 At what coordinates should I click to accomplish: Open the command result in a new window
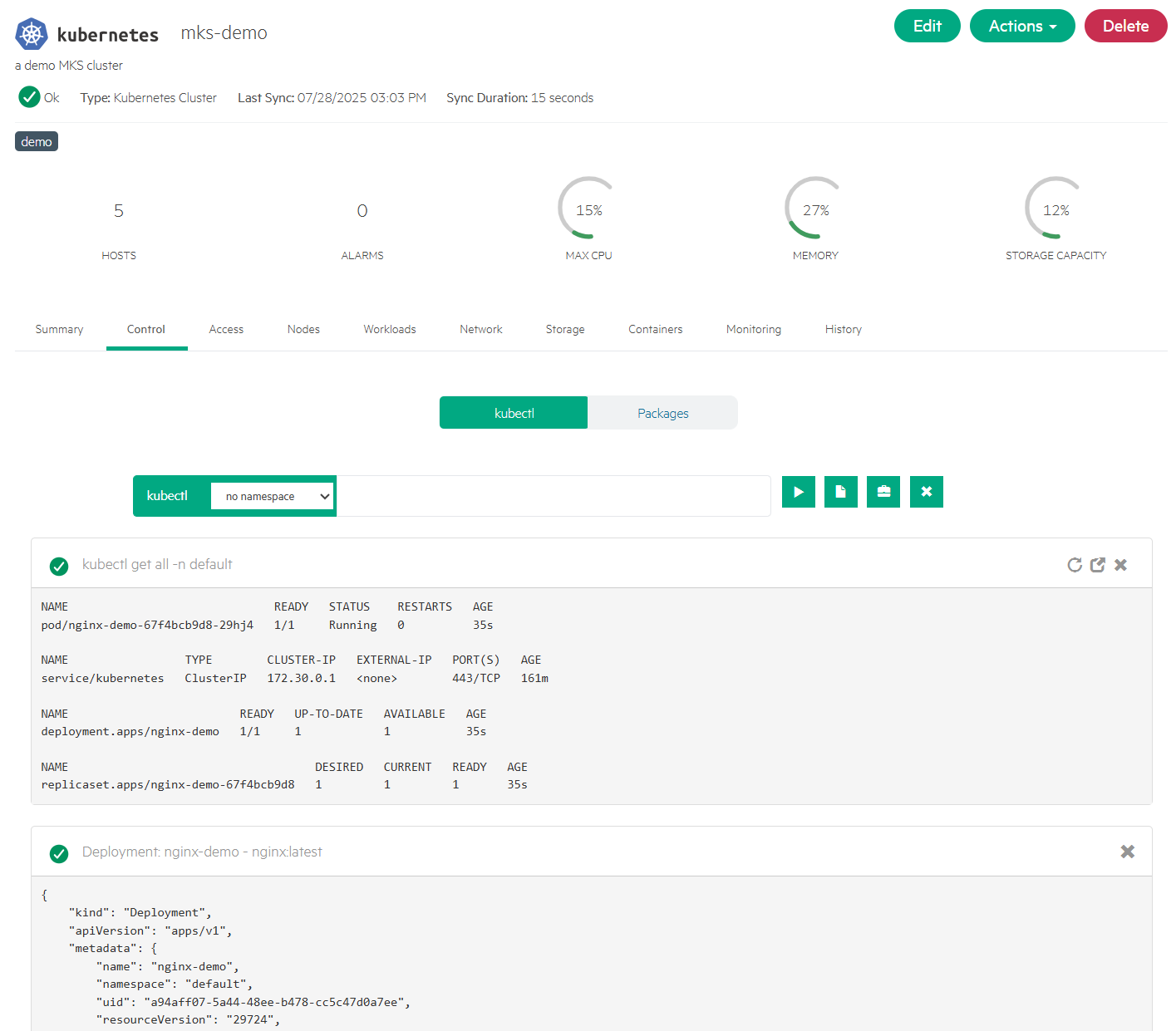coord(1097,564)
